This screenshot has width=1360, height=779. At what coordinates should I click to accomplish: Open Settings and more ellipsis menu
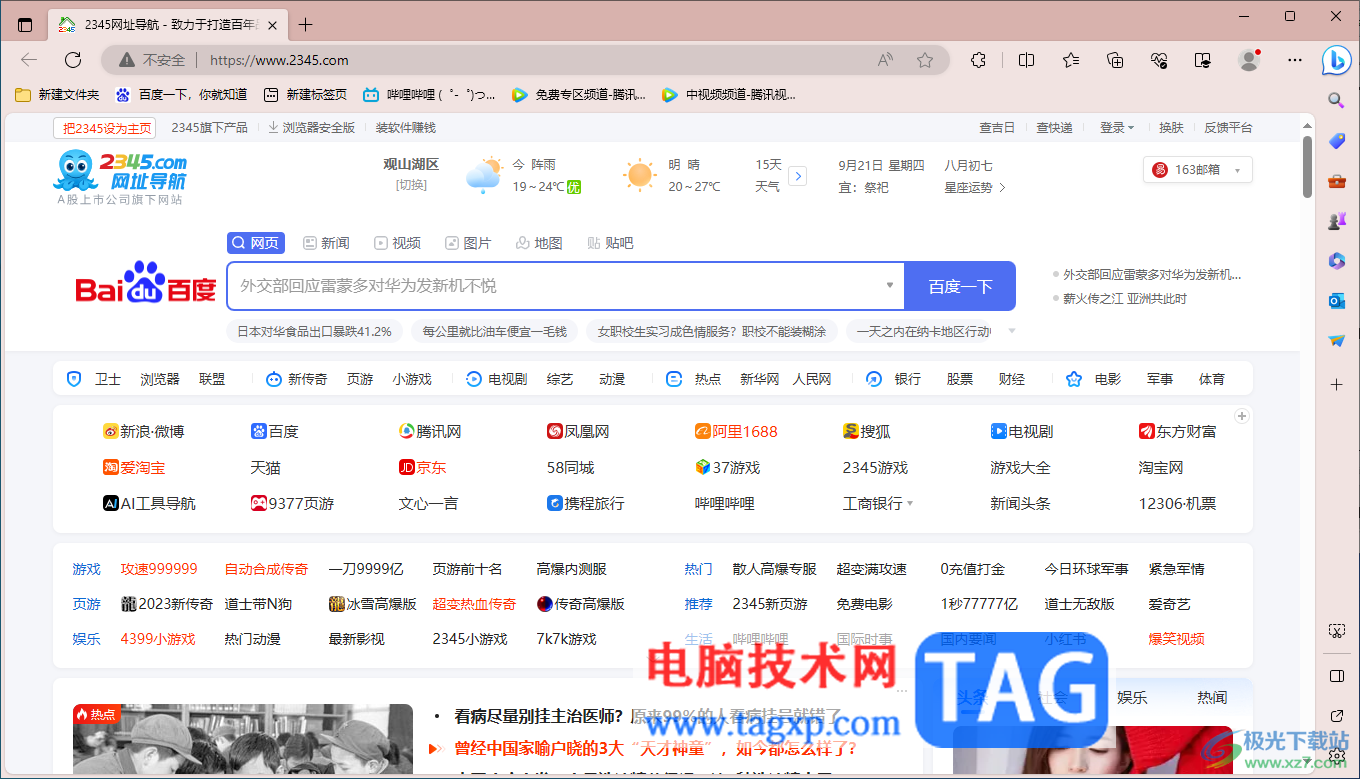1295,60
